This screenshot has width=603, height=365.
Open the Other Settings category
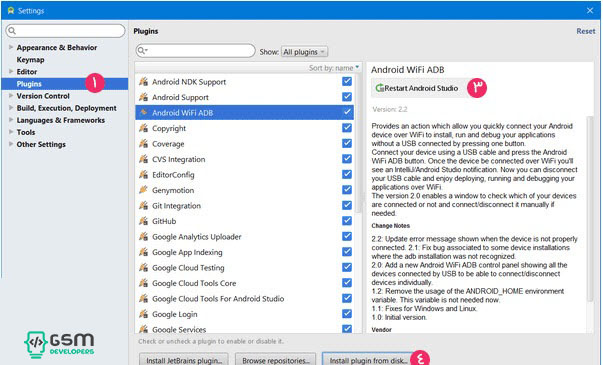(x=41, y=144)
